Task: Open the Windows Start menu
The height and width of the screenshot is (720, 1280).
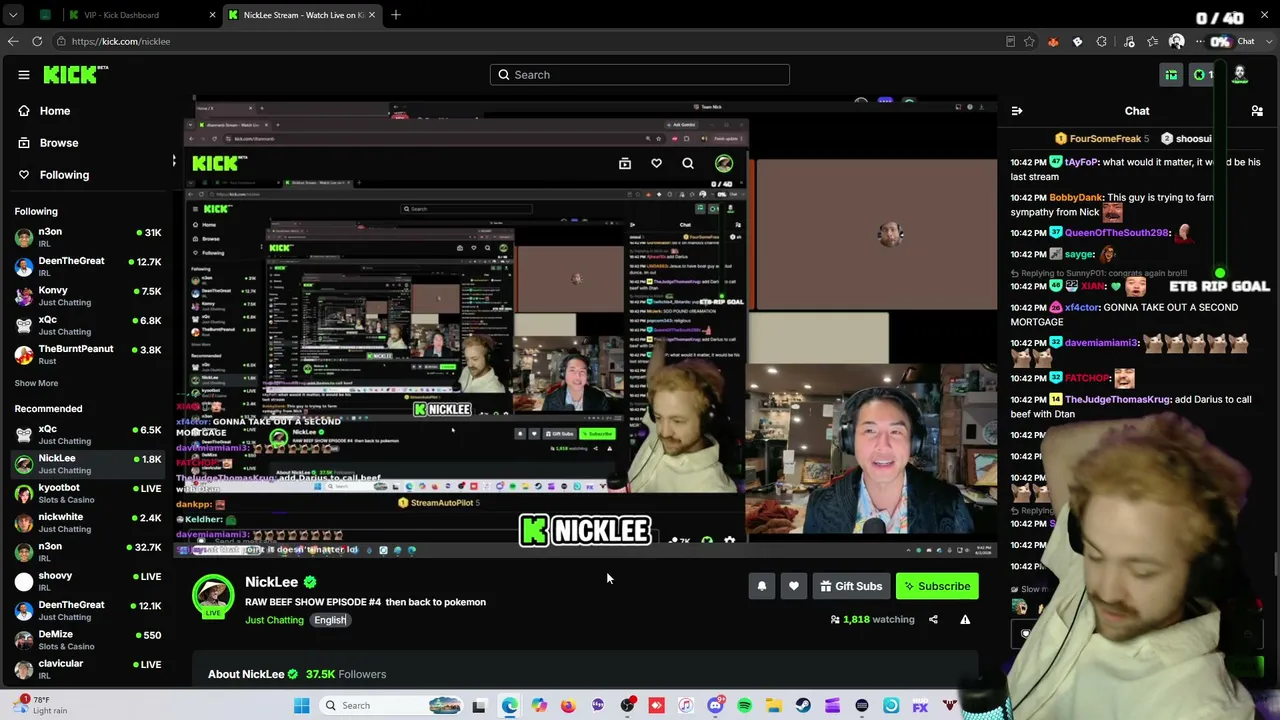Action: point(301,706)
